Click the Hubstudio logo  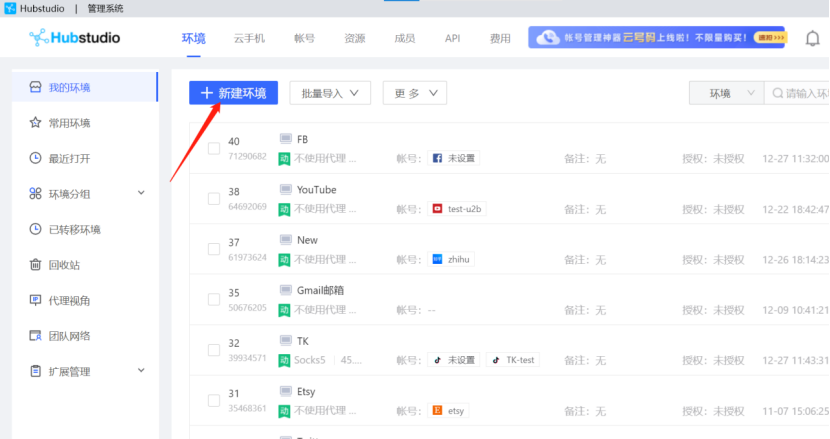[x=75, y=38]
